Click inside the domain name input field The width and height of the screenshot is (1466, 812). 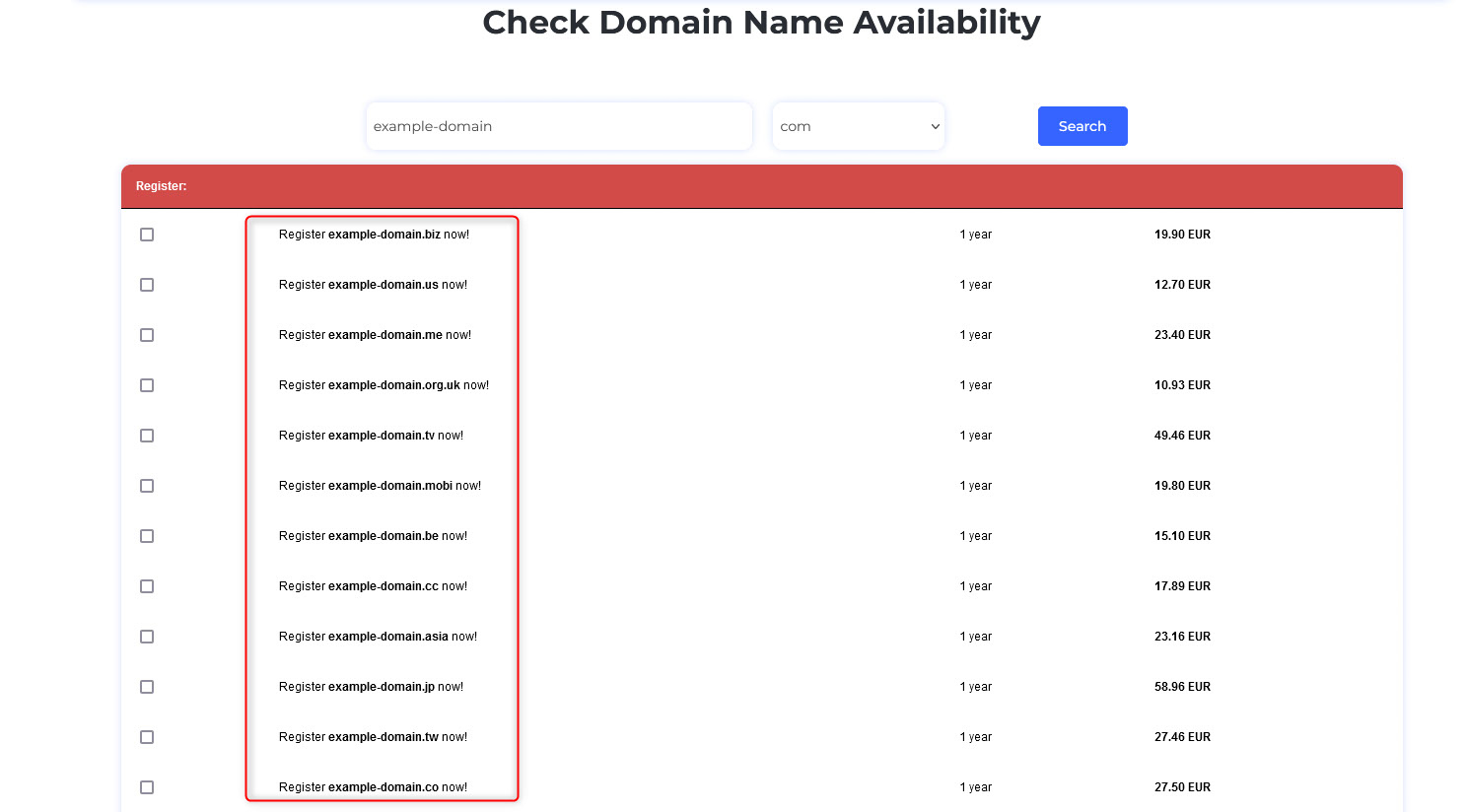point(558,126)
